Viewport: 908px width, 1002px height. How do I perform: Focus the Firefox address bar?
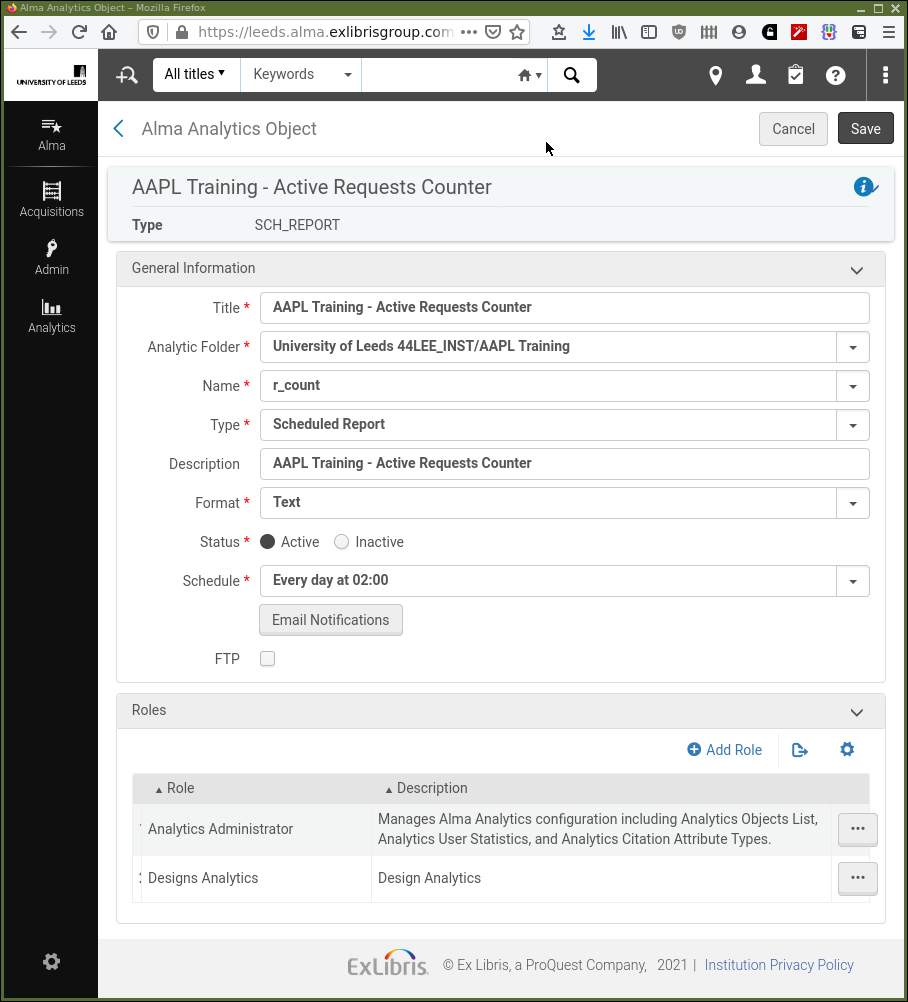(x=326, y=32)
